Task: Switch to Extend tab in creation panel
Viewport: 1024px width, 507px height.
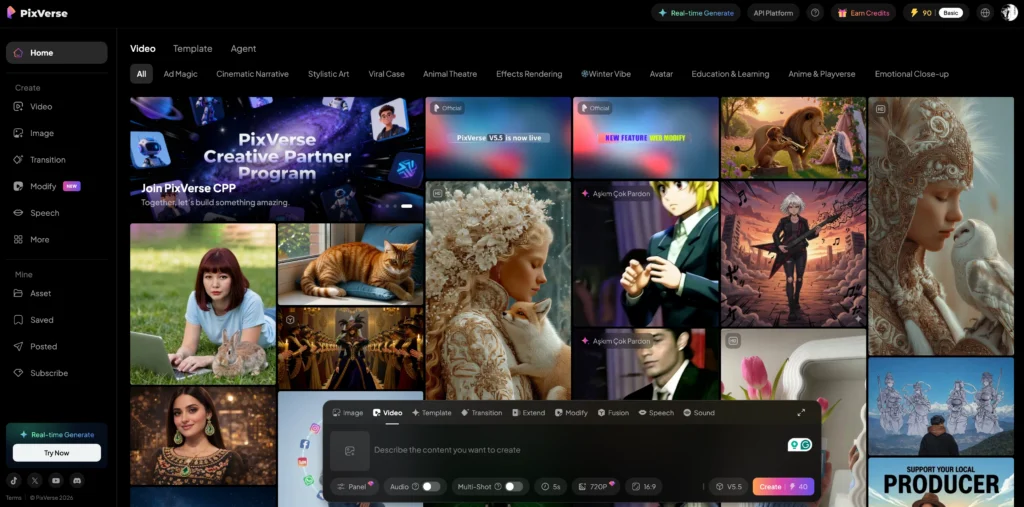Action: pos(529,413)
